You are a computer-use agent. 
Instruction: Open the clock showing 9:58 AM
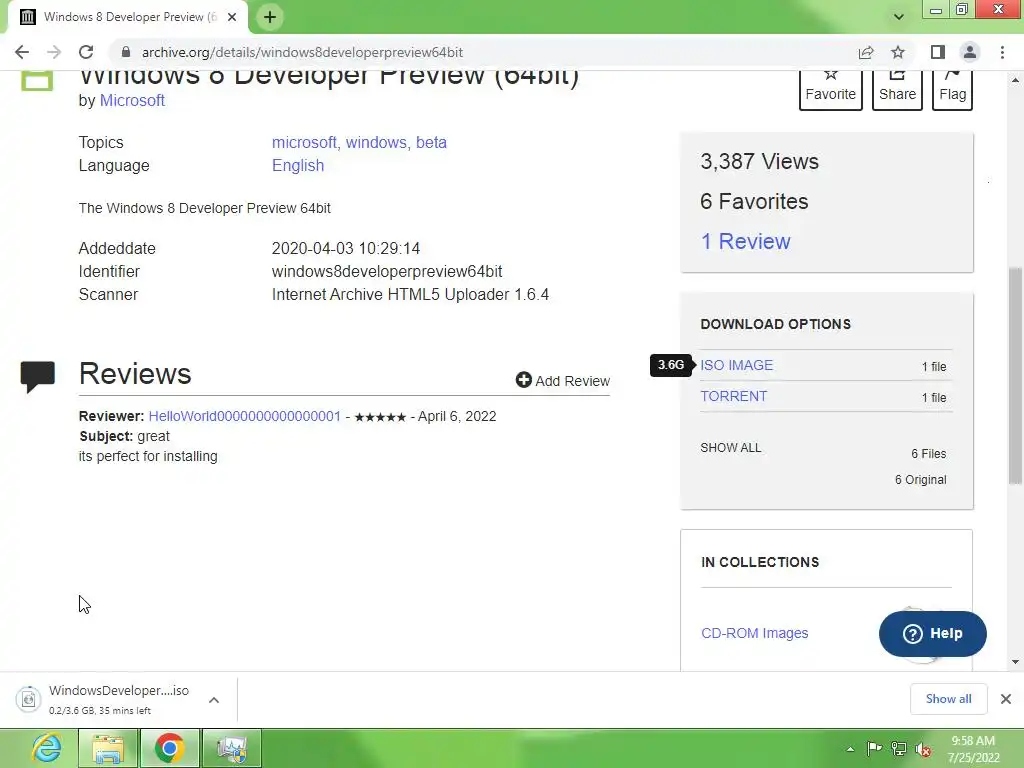[x=973, y=749]
